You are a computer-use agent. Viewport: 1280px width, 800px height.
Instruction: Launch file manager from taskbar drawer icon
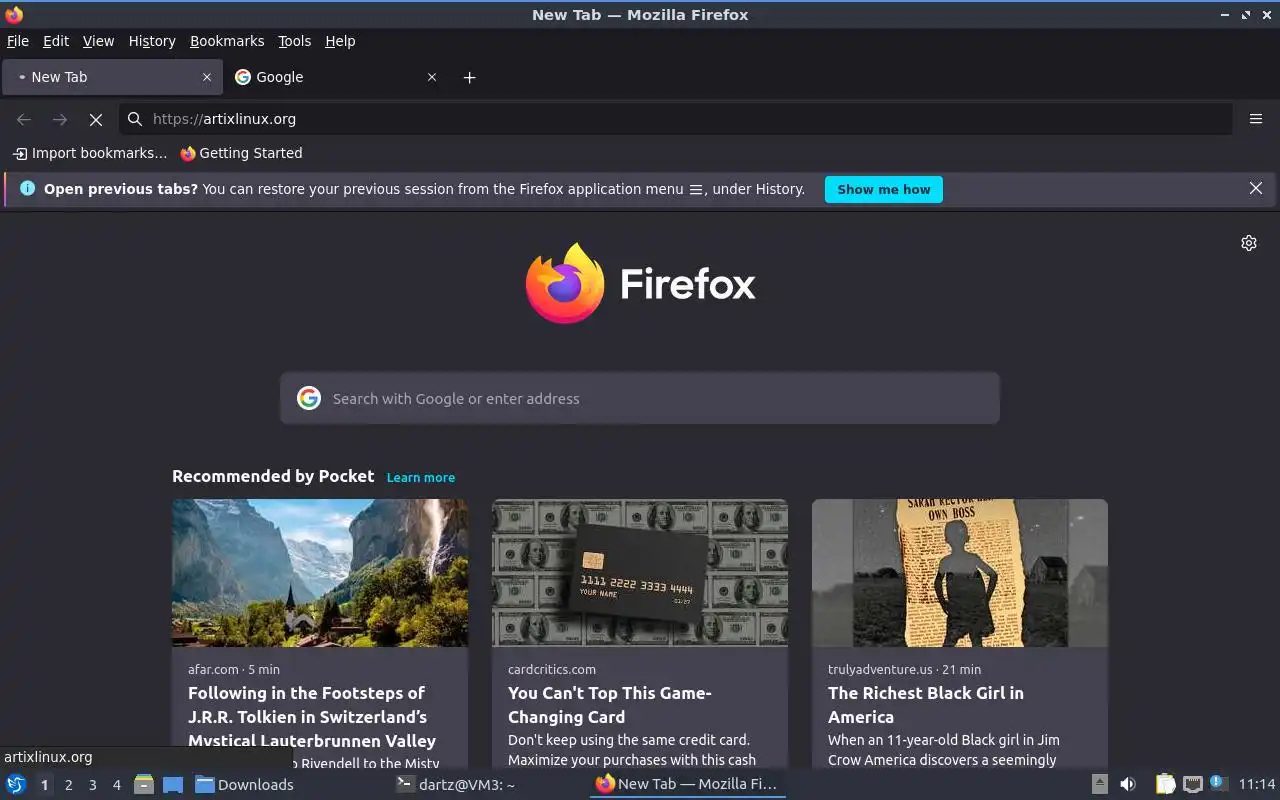[x=144, y=785]
